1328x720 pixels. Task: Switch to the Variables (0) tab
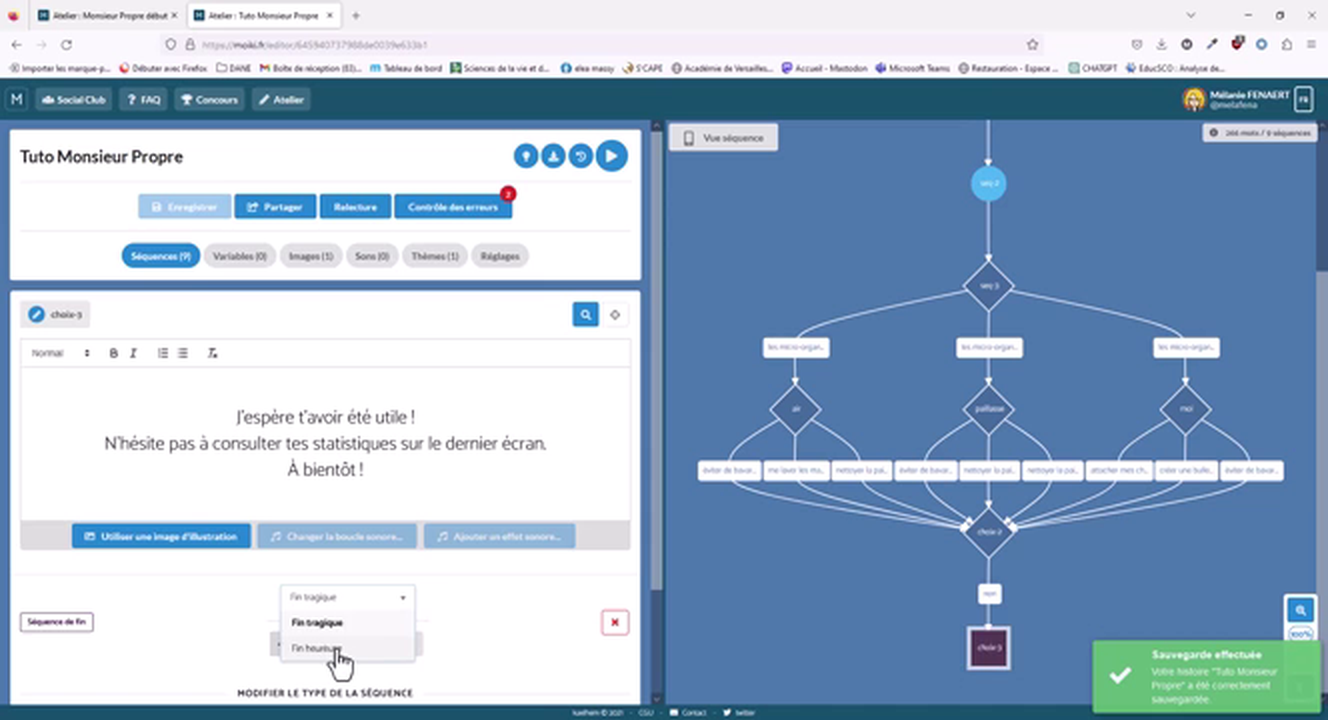[240, 256]
